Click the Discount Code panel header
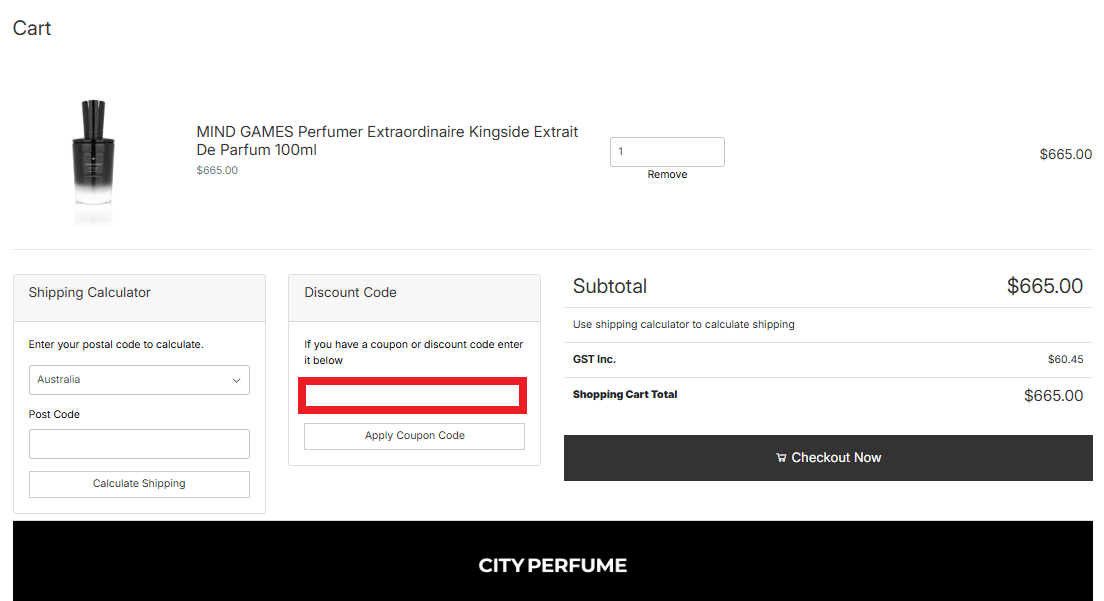 pos(351,292)
